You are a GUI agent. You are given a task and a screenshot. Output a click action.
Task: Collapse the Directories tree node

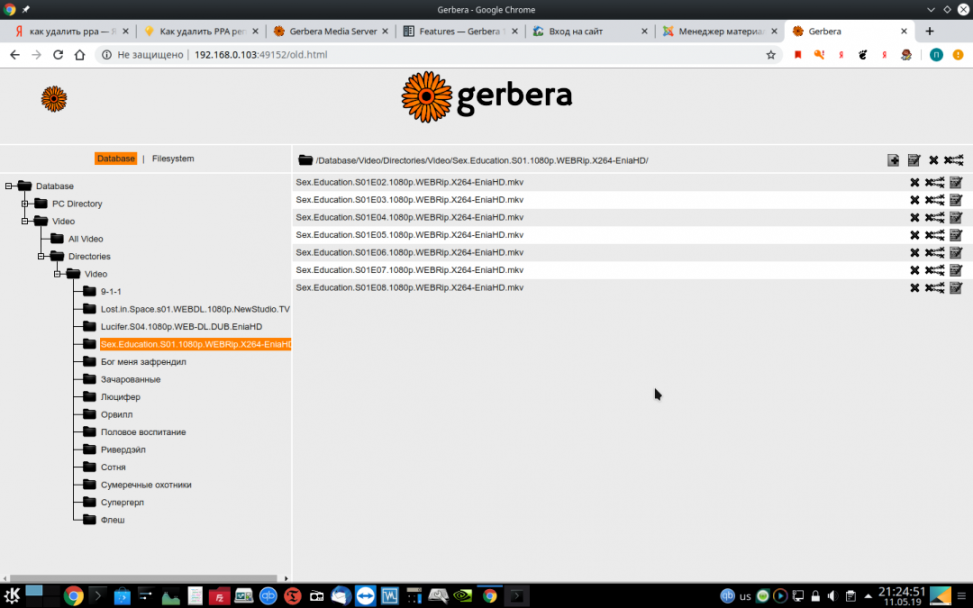pyautogui.click(x=41, y=256)
